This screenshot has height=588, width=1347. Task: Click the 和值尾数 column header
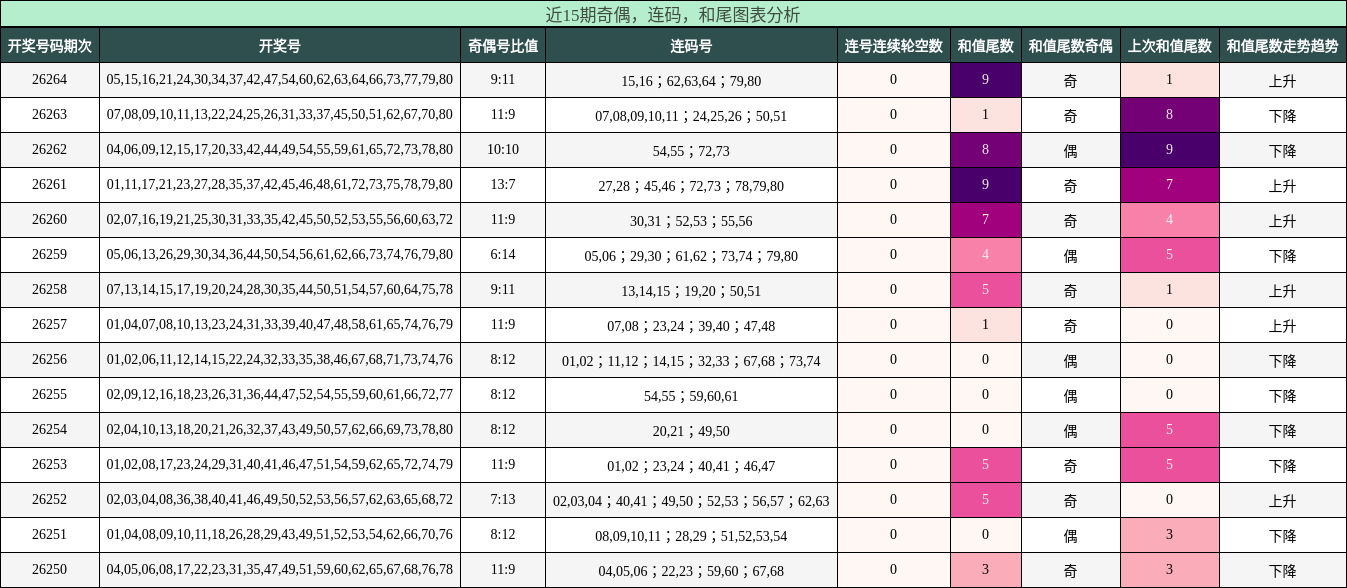(985, 46)
